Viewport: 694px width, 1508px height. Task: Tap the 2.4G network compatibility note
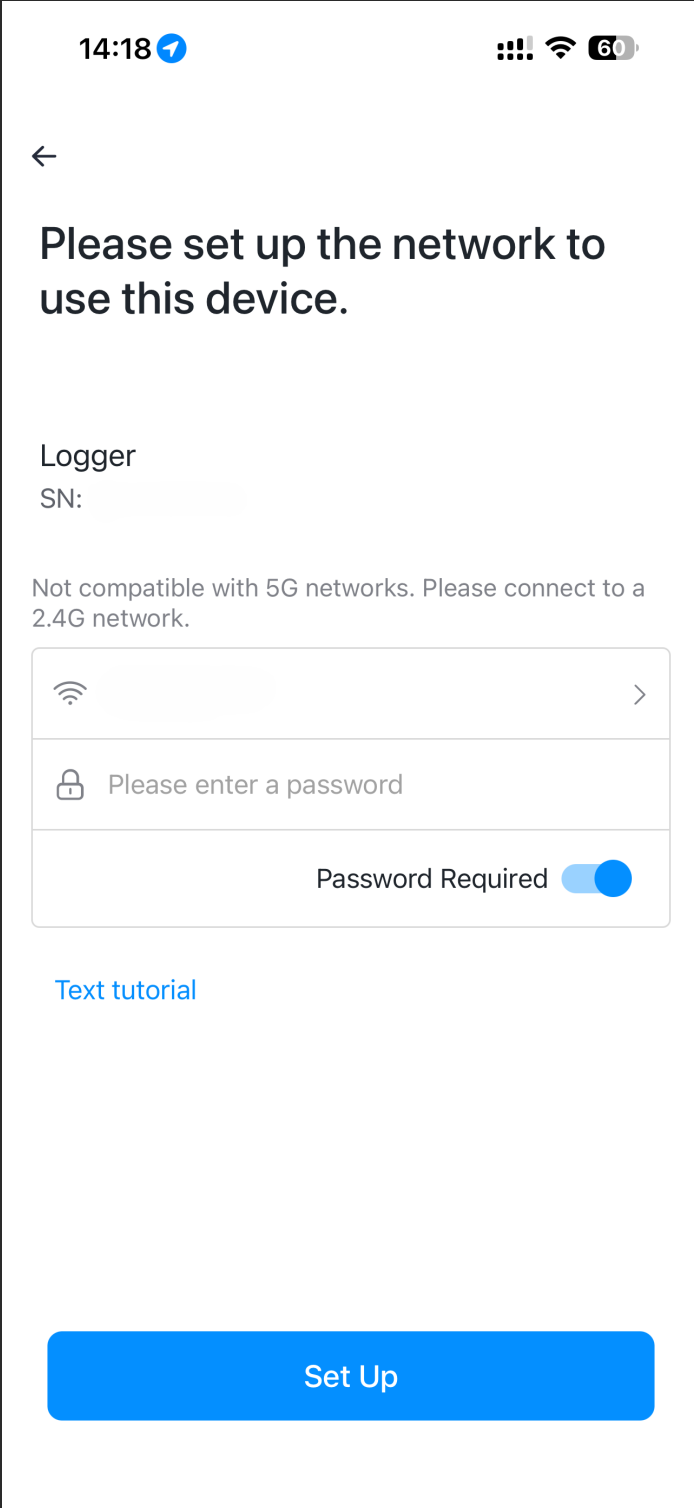(338, 603)
